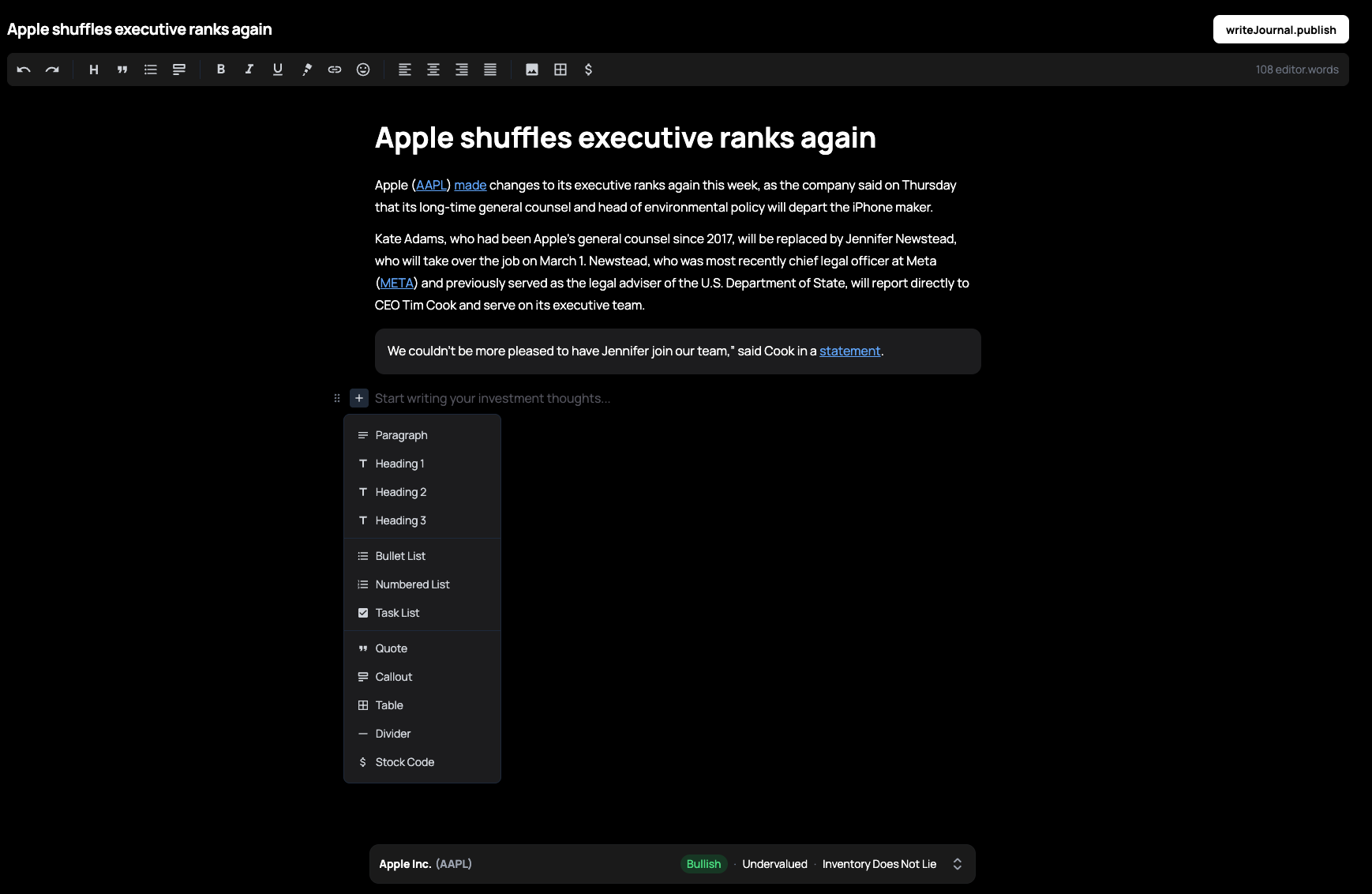Open the statement link in the quote
The width and height of the screenshot is (1372, 894).
[849, 351]
